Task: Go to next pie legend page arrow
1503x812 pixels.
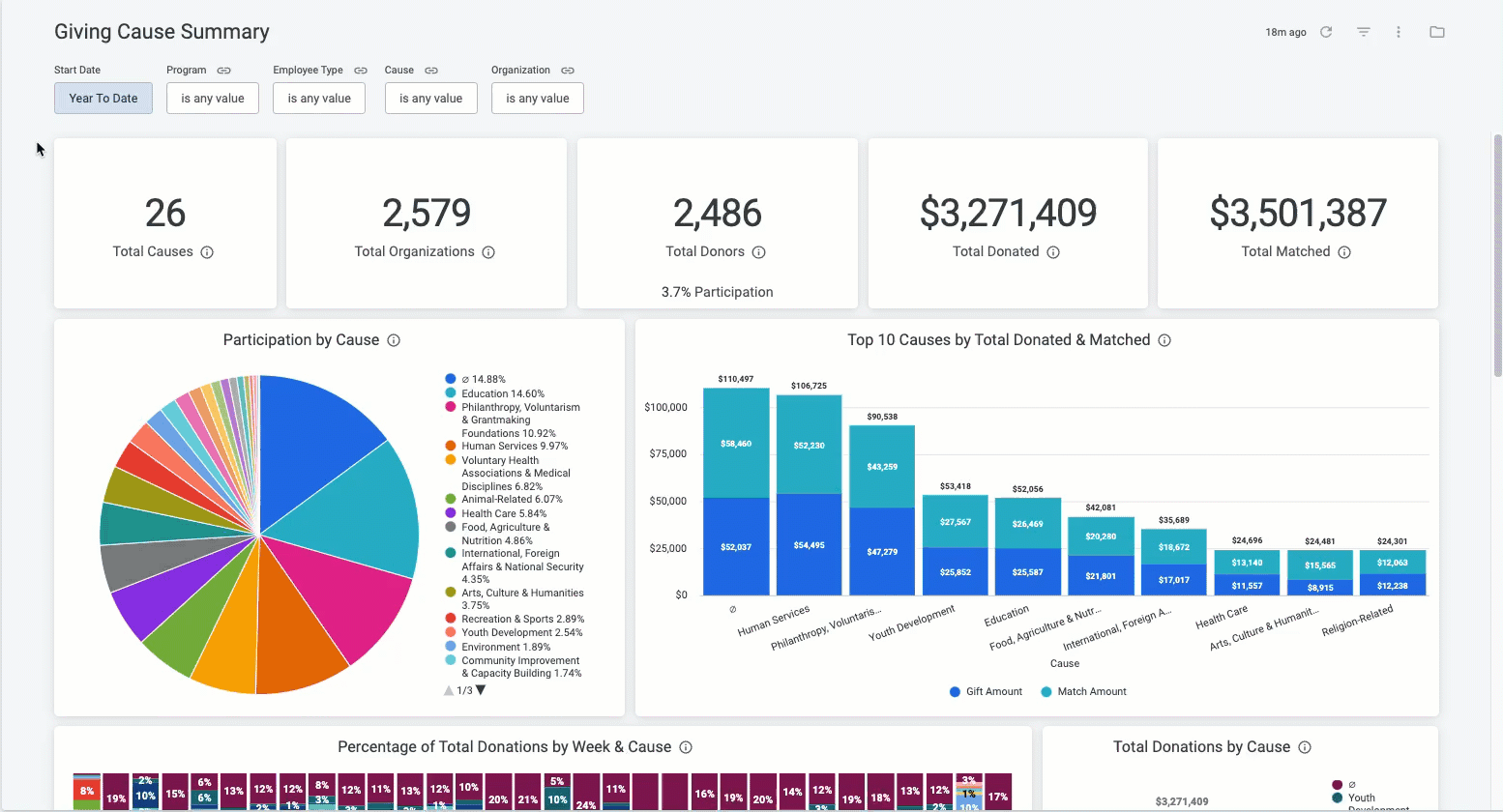Action: pyautogui.click(x=481, y=690)
